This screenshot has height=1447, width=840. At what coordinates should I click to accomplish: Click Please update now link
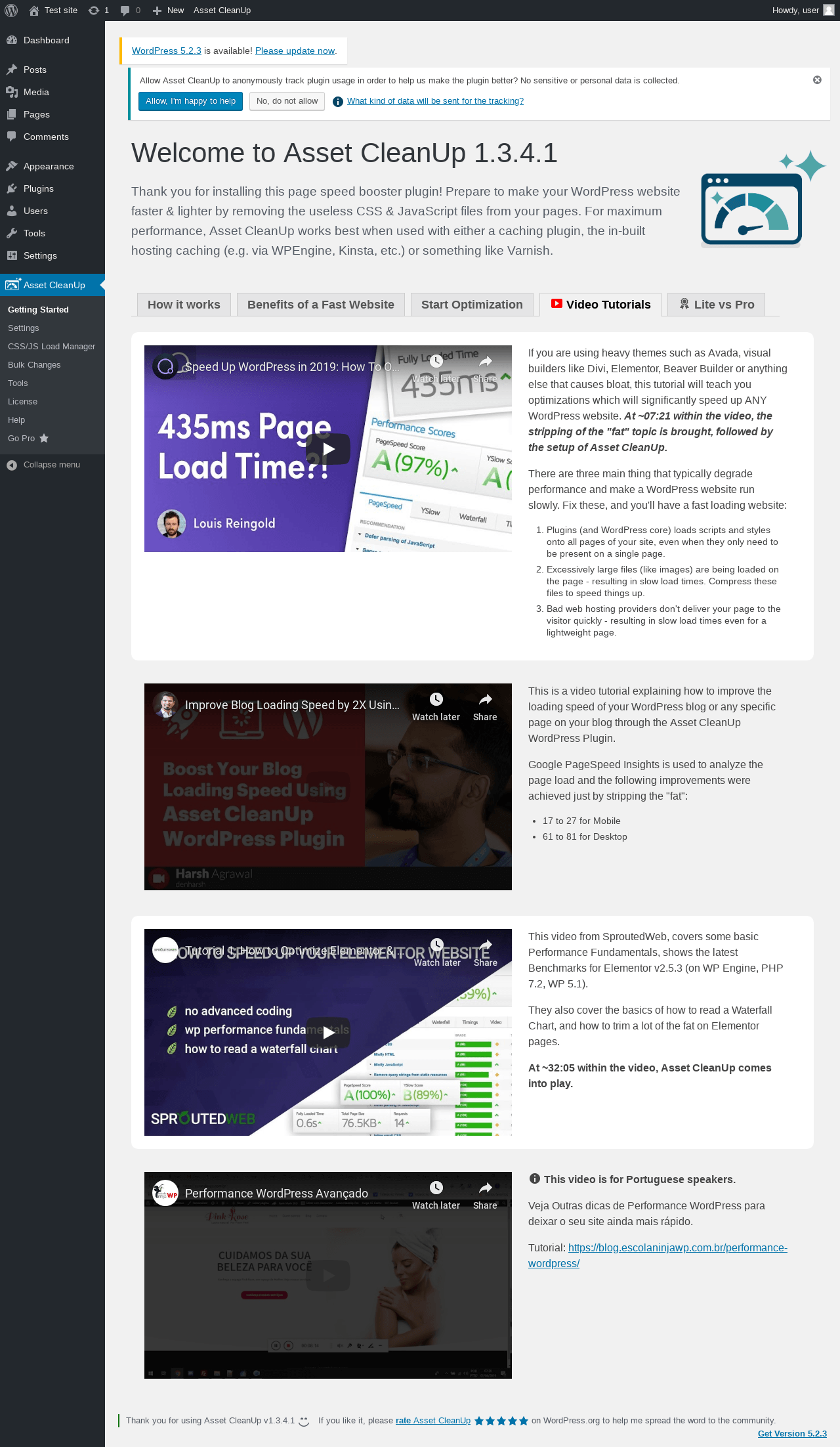click(x=295, y=51)
